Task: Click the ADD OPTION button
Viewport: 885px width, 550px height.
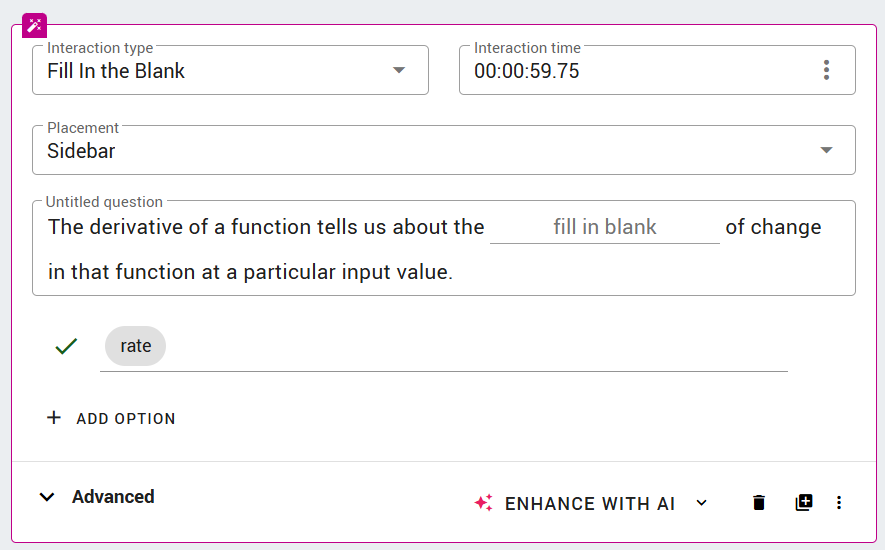Action: [111, 418]
